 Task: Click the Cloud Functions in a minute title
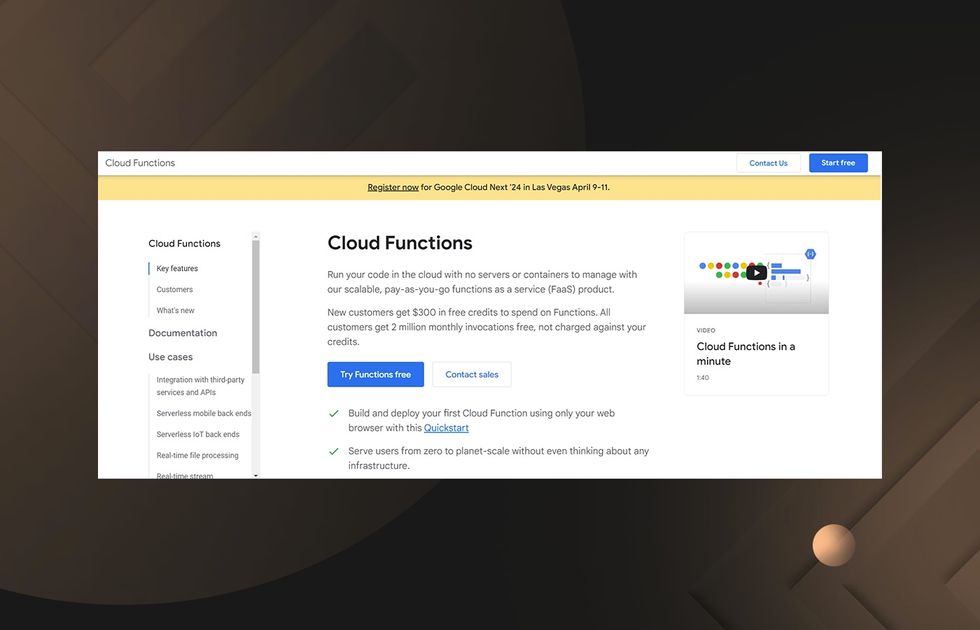[746, 354]
